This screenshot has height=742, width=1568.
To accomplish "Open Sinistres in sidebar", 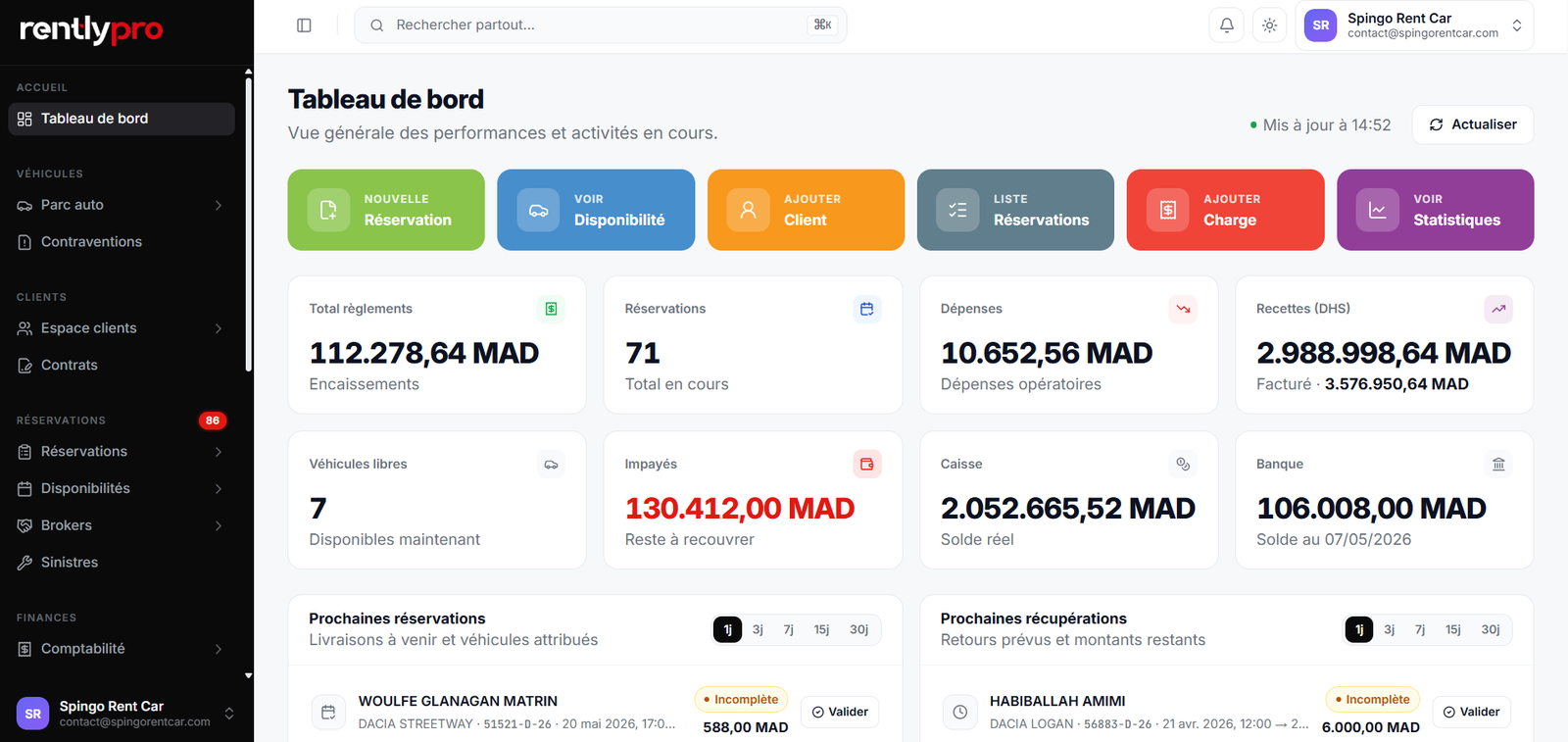I will (122, 563).
